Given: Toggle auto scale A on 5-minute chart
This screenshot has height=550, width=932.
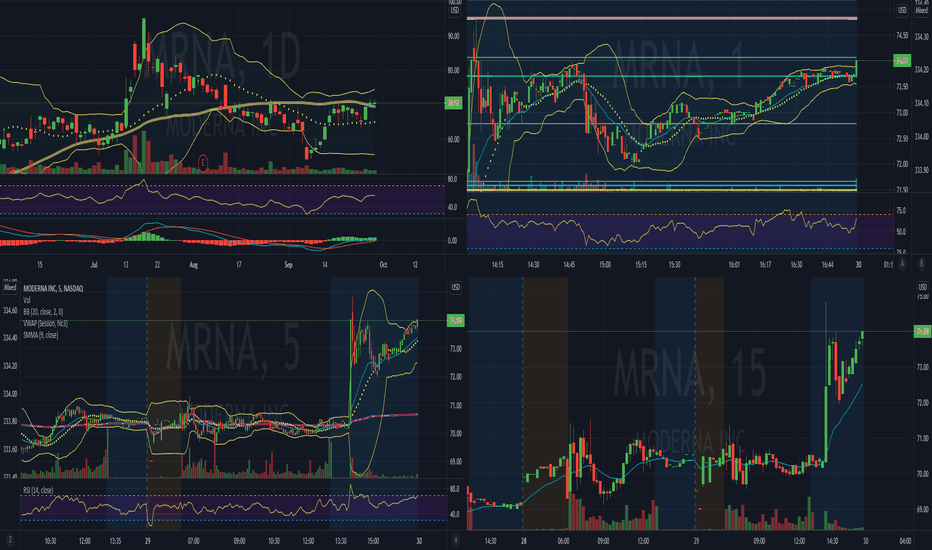Looking at the screenshot, I should [x=455, y=540].
